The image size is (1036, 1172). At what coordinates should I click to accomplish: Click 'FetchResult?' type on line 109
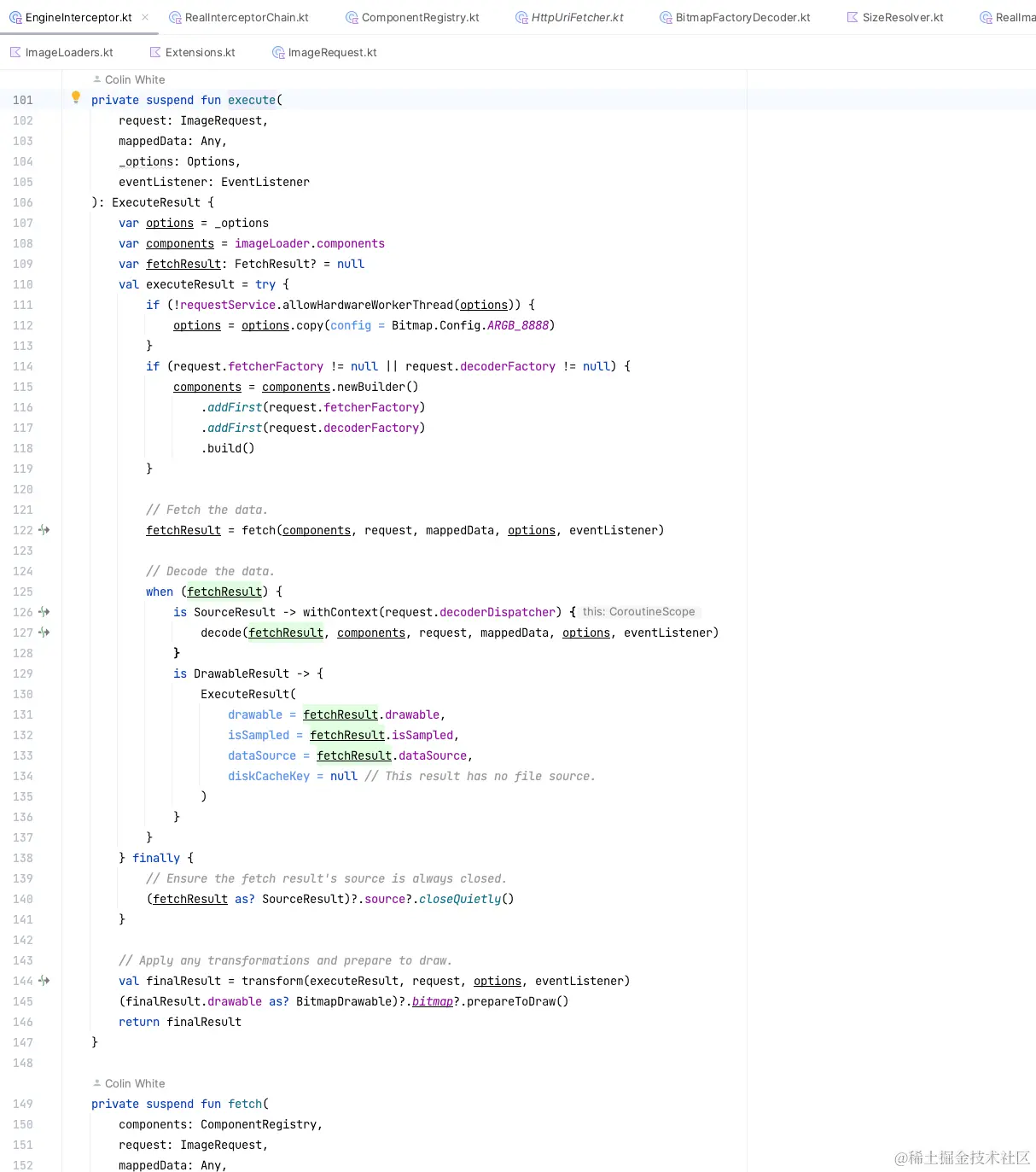click(x=276, y=264)
